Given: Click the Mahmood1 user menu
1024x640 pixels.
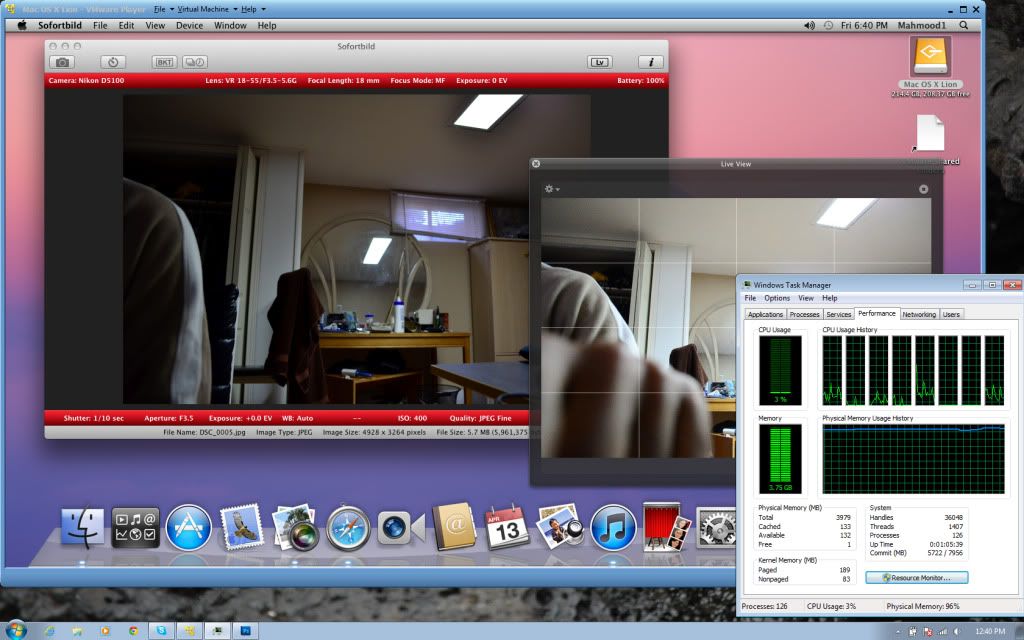Looking at the screenshot, I should (x=921, y=25).
